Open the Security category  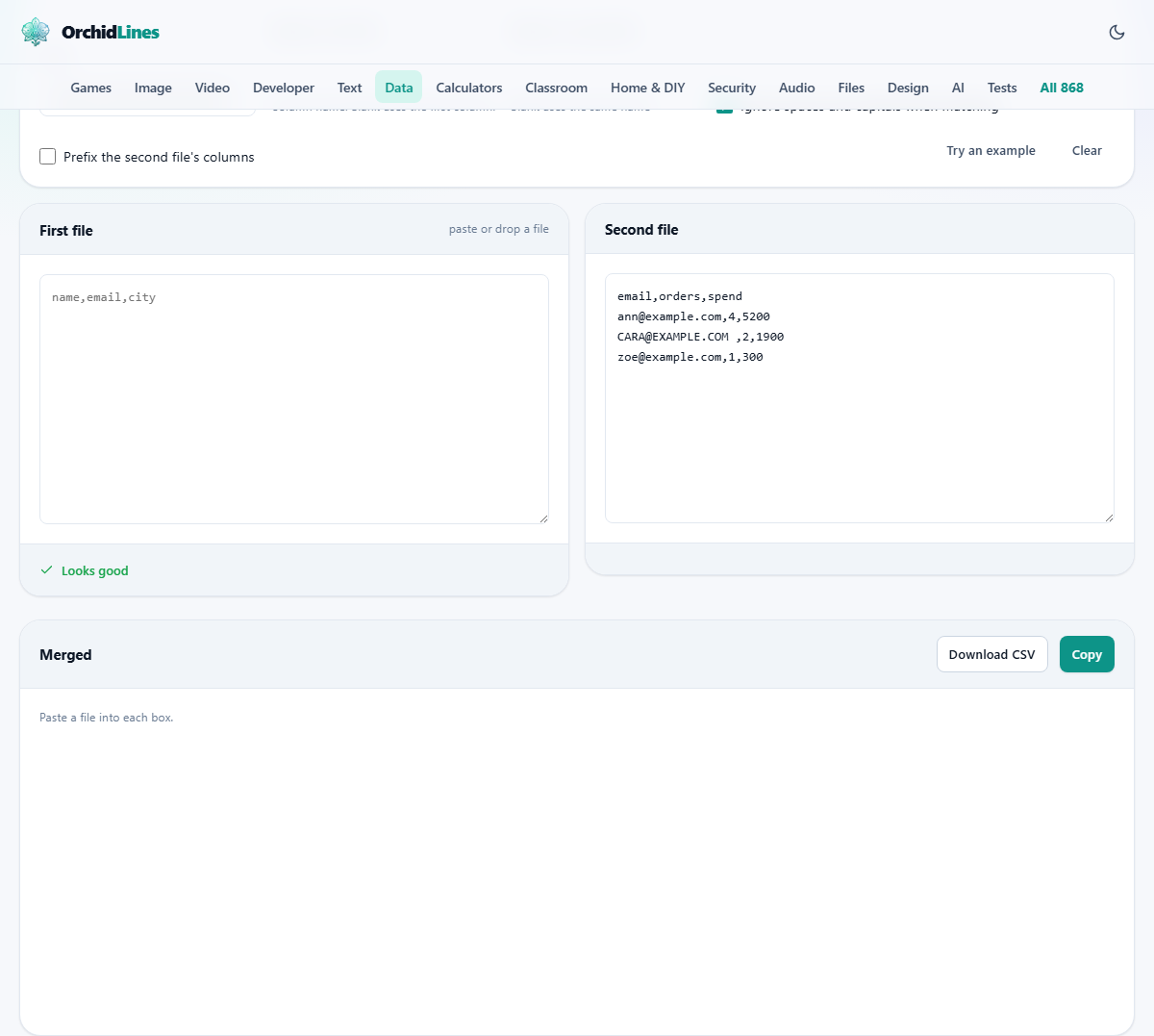732,88
